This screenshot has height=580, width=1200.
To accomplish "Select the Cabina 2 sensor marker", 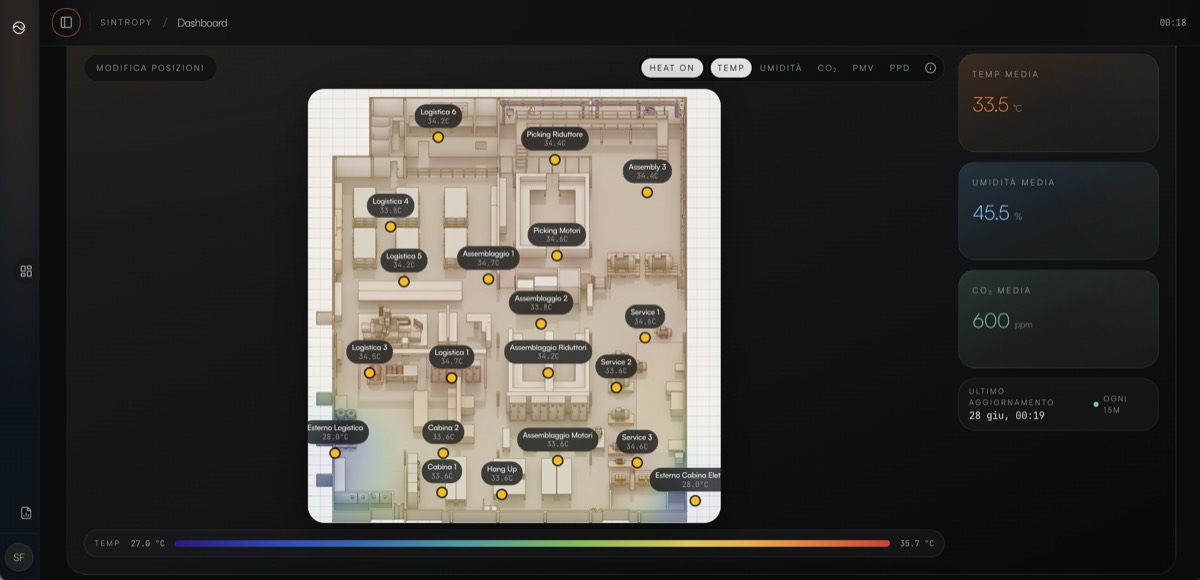I will pyautogui.click(x=443, y=453).
